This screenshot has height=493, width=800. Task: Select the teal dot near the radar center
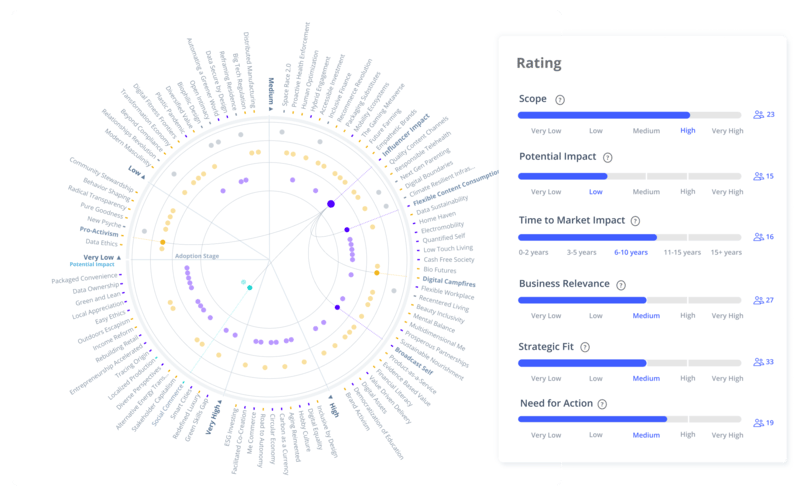click(249, 288)
